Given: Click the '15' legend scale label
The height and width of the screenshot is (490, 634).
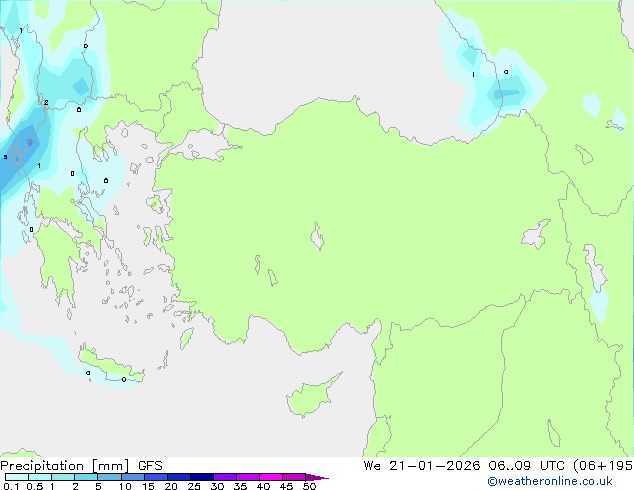Looking at the screenshot, I should tap(148, 486).
